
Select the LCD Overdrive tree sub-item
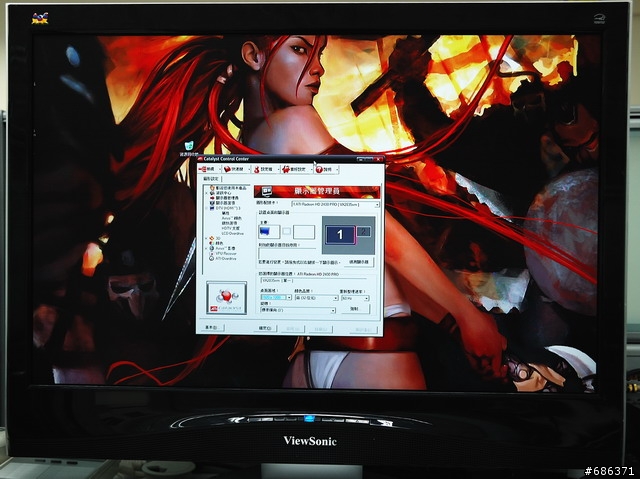coord(233,234)
